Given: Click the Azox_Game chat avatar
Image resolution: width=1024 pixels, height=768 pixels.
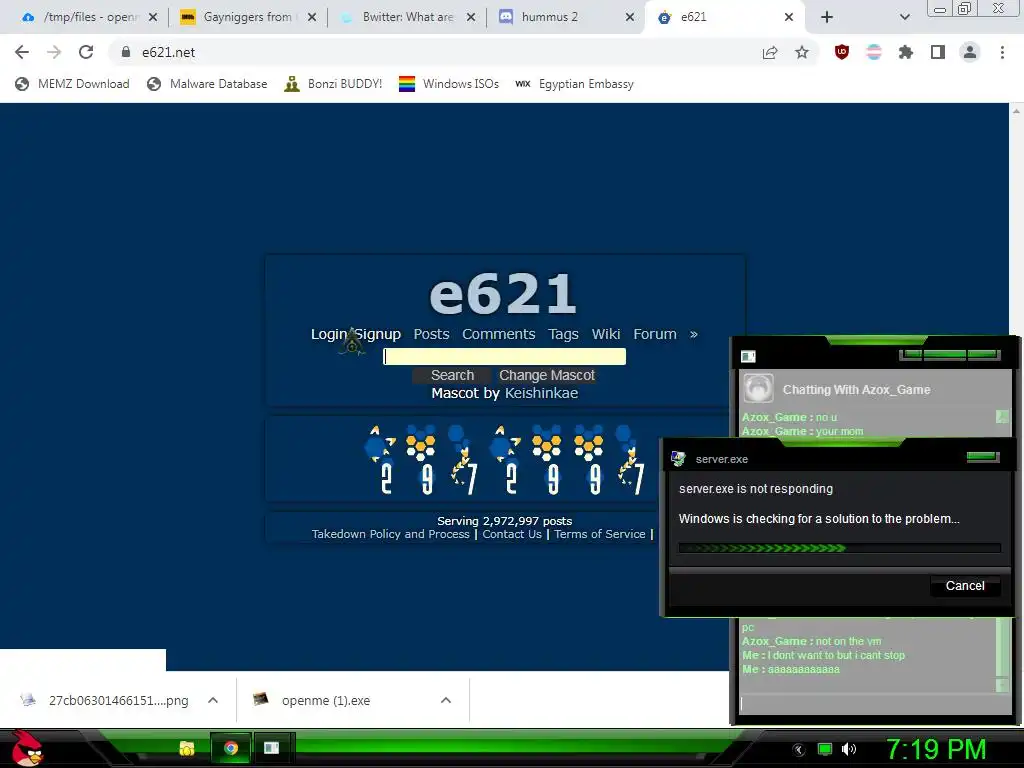Looking at the screenshot, I should (x=758, y=389).
